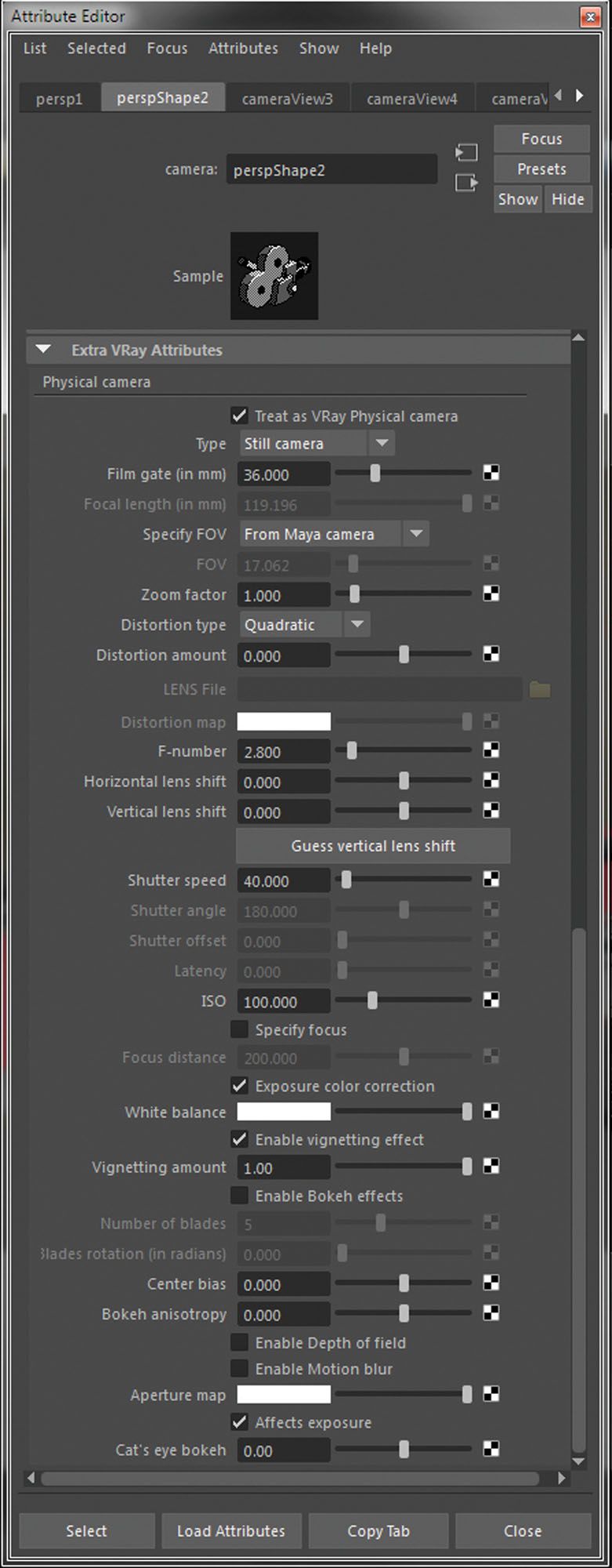Open the Attributes menu

(243, 49)
